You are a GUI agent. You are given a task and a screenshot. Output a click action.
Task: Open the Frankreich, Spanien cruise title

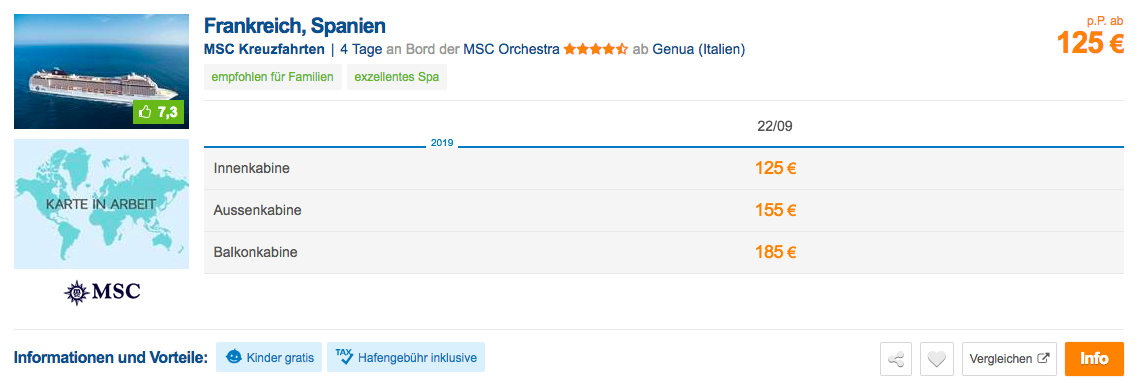click(295, 26)
